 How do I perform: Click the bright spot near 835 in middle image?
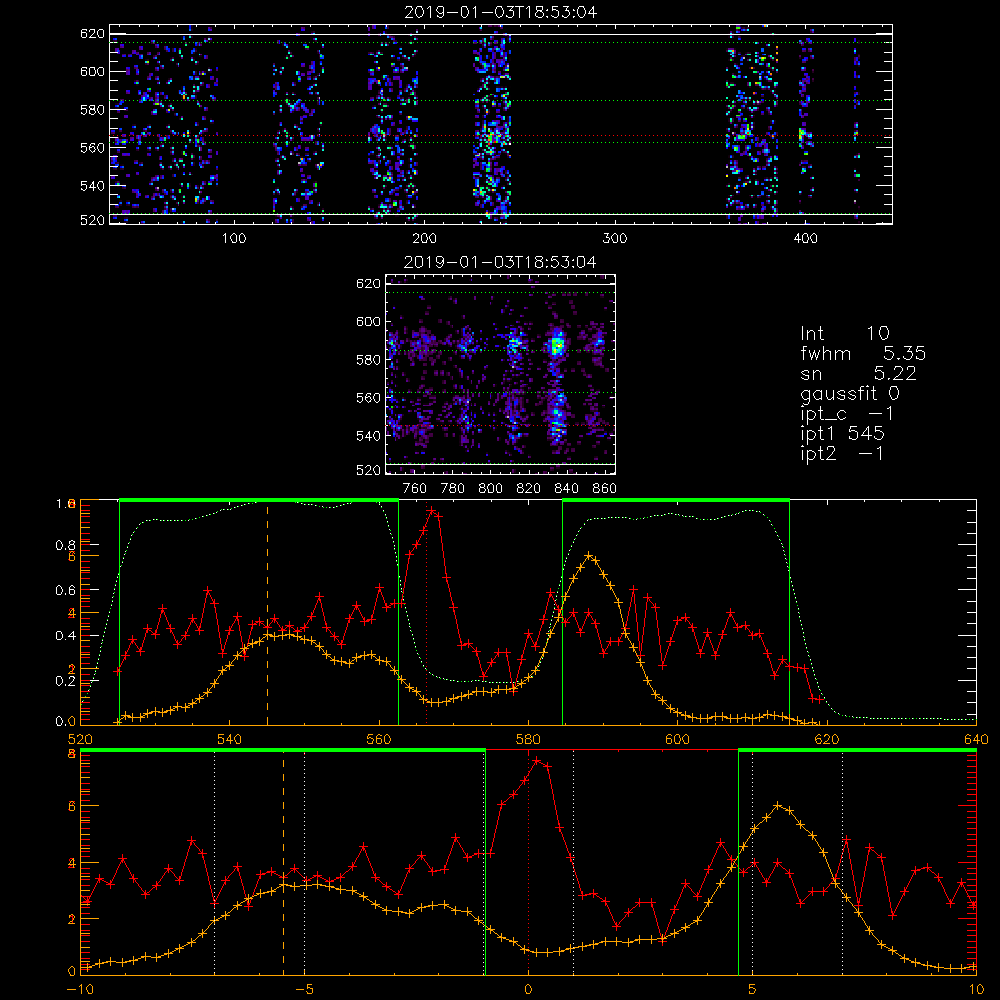557,346
